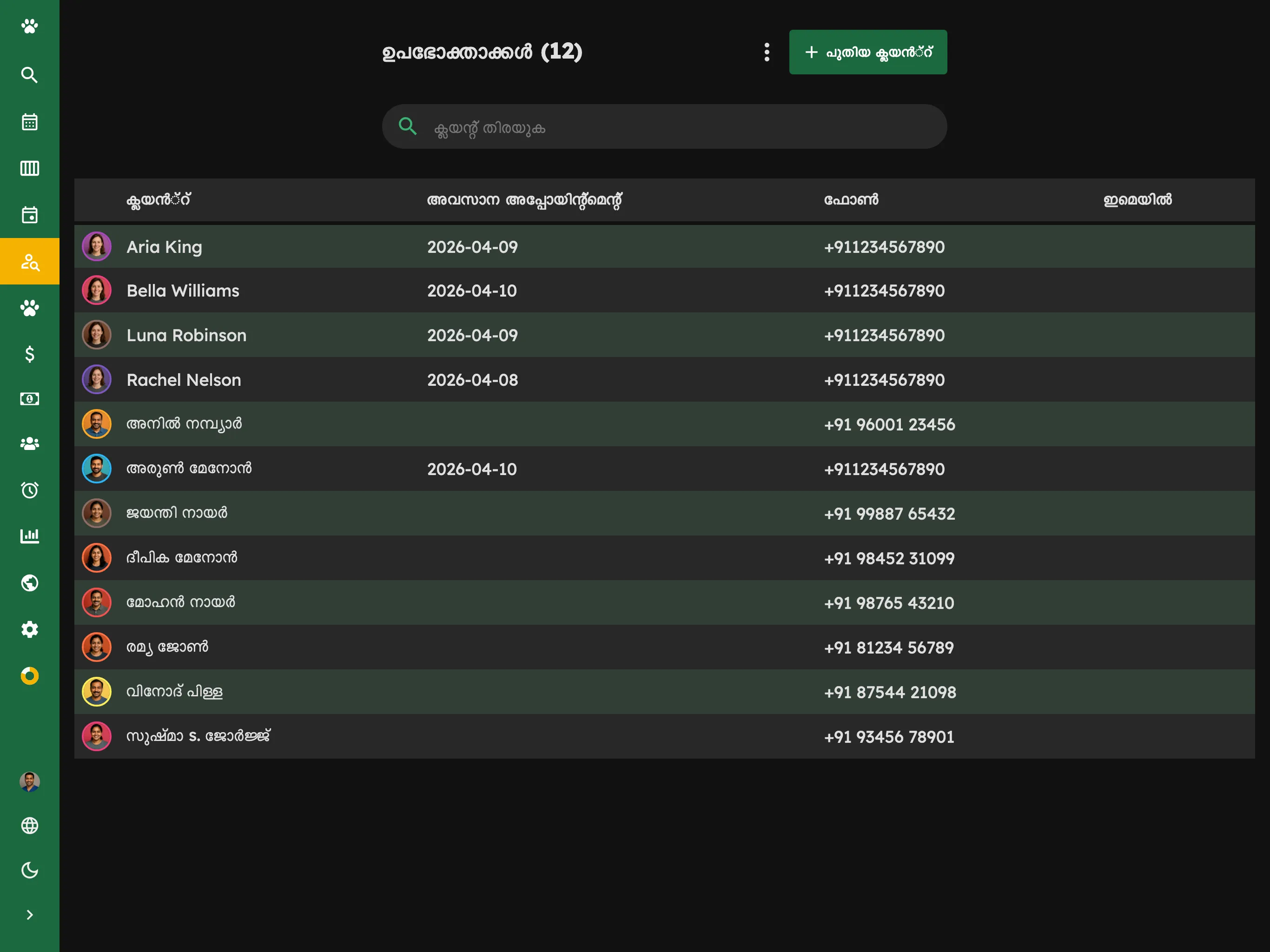Click അരുൺ മേനോൻ's blue avatar
This screenshot has width=1270, height=952.
pyautogui.click(x=96, y=469)
